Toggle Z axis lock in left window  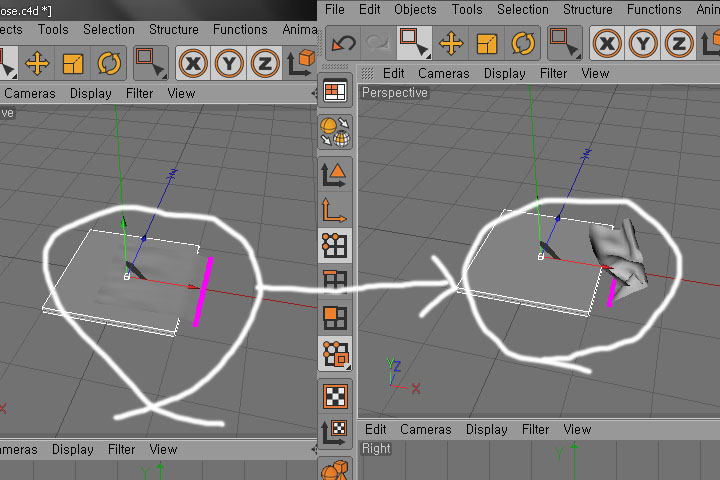pos(264,63)
